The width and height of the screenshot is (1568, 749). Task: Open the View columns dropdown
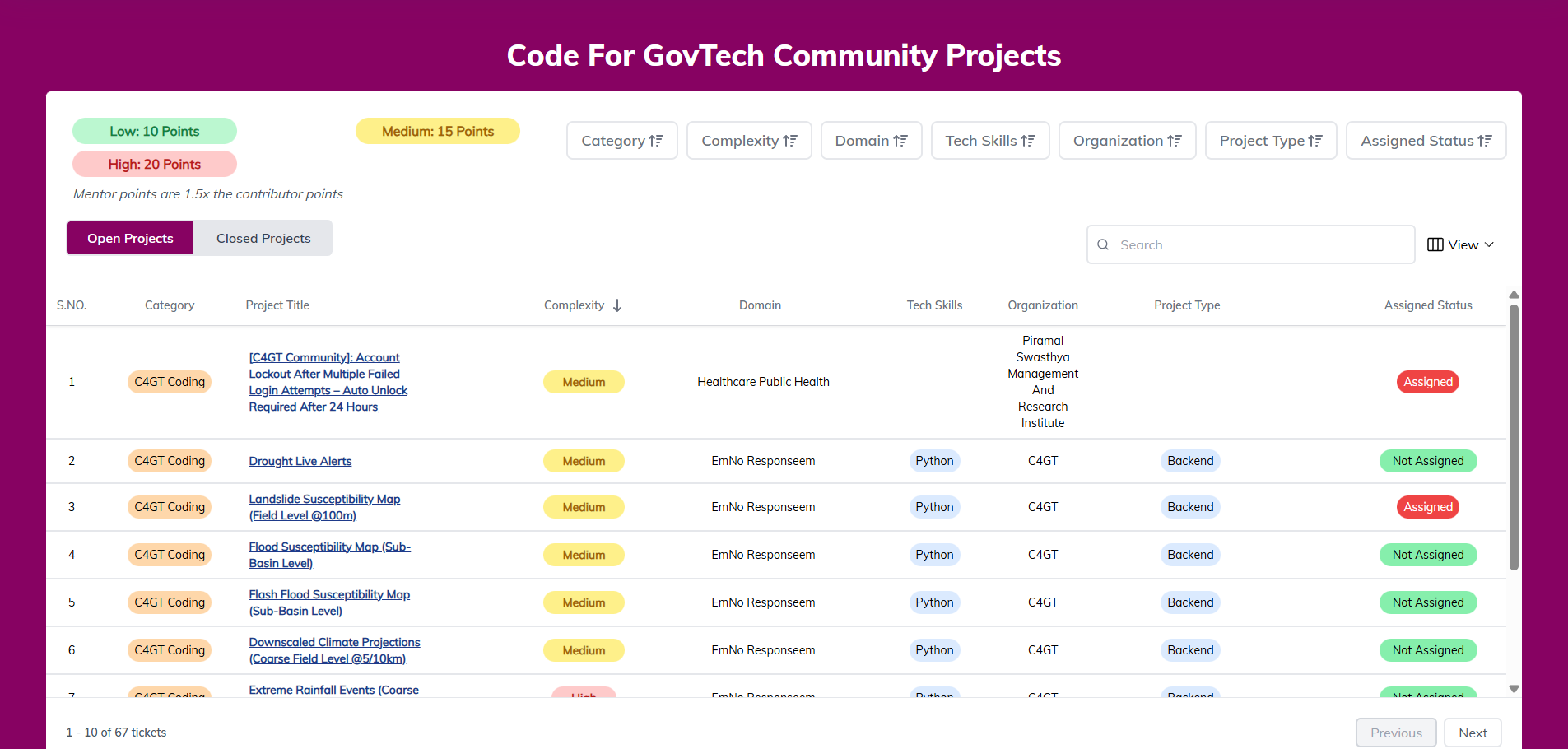click(x=1460, y=244)
